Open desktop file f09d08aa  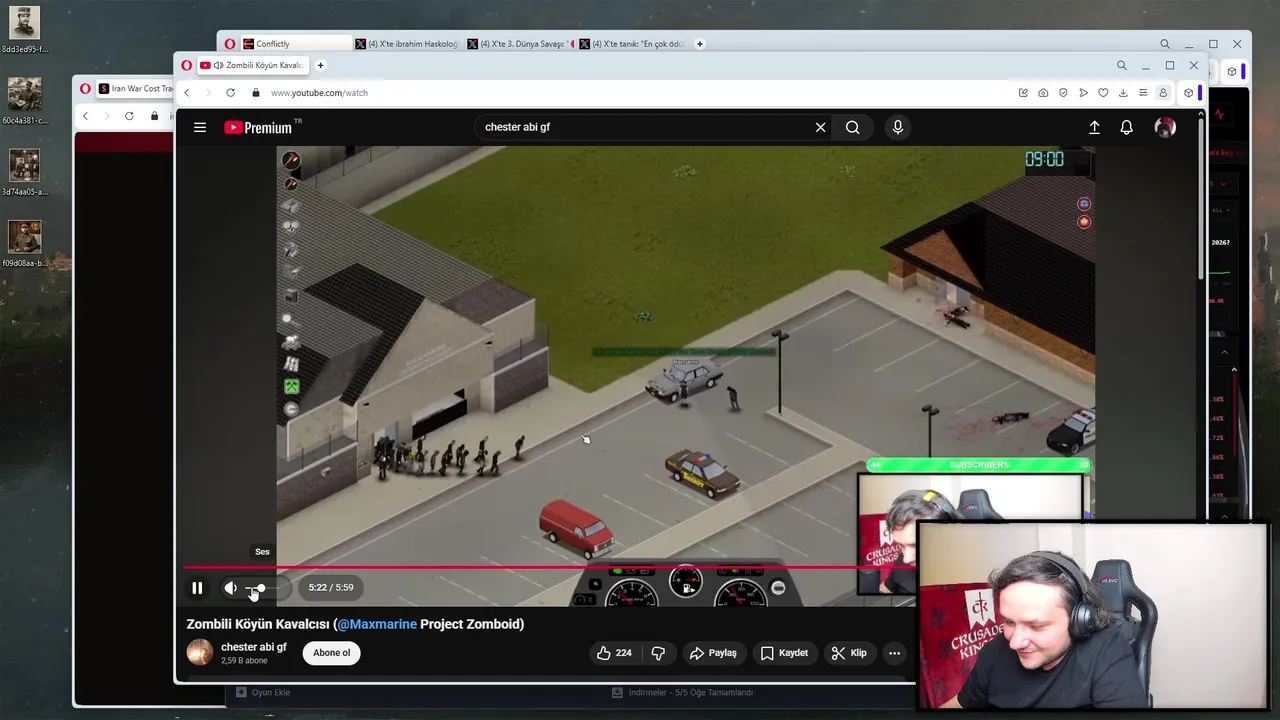[x=24, y=244]
